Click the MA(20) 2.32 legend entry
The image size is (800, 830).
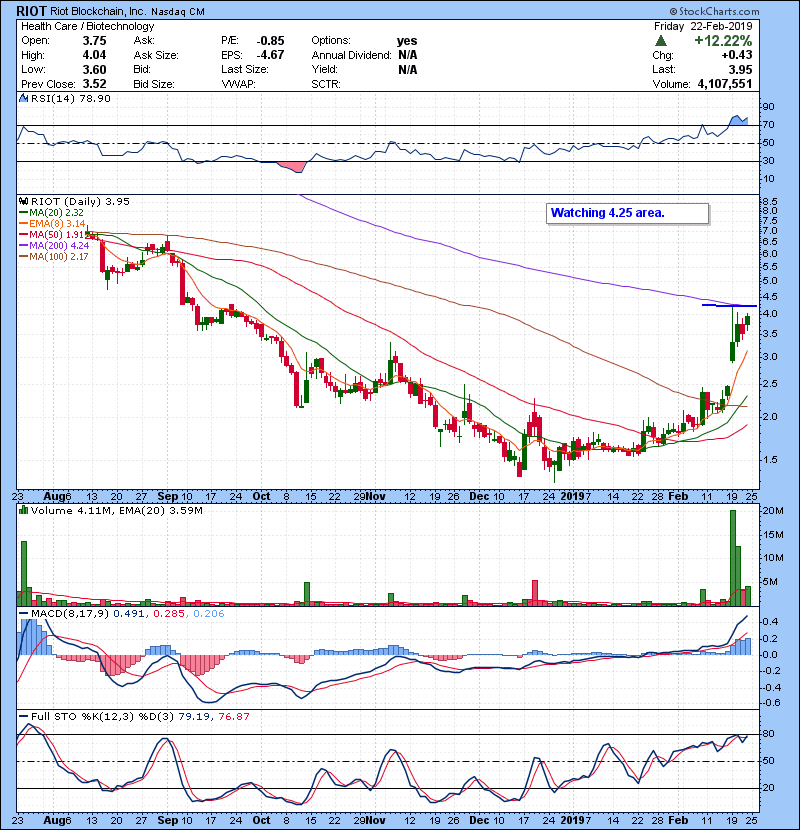52,212
